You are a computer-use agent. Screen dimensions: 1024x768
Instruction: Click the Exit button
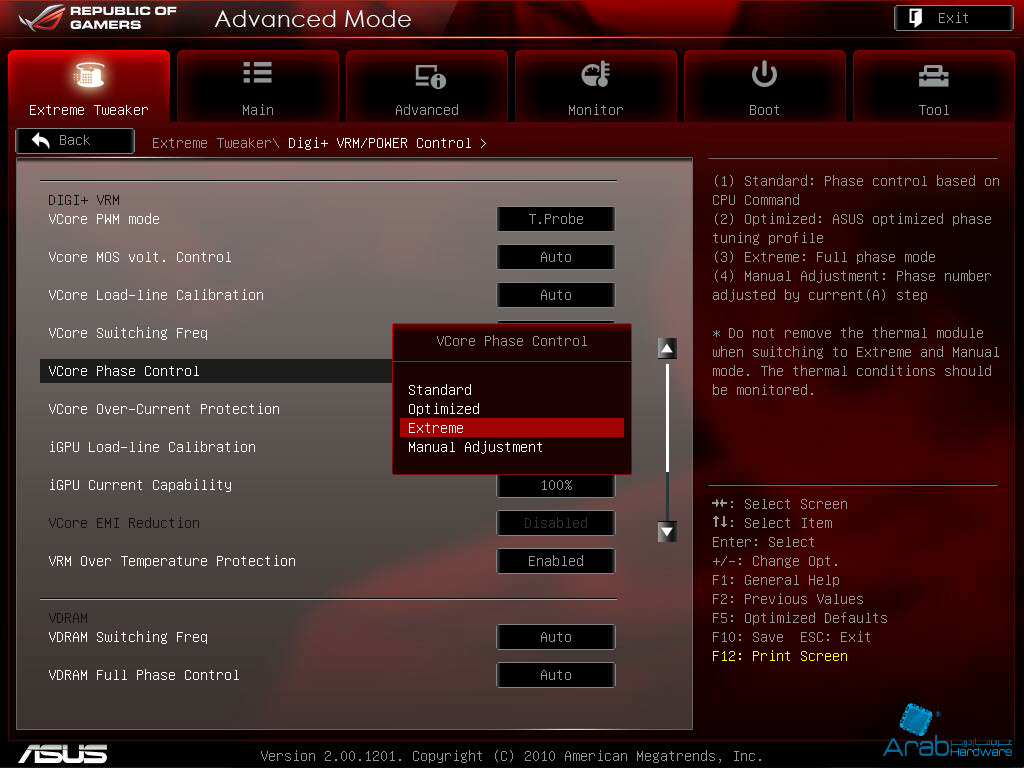pyautogui.click(x=953, y=18)
